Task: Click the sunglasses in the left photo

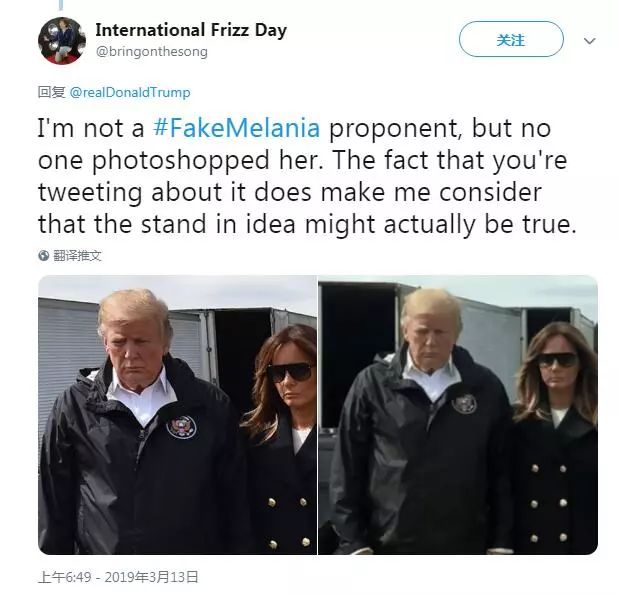Action: coord(289,372)
